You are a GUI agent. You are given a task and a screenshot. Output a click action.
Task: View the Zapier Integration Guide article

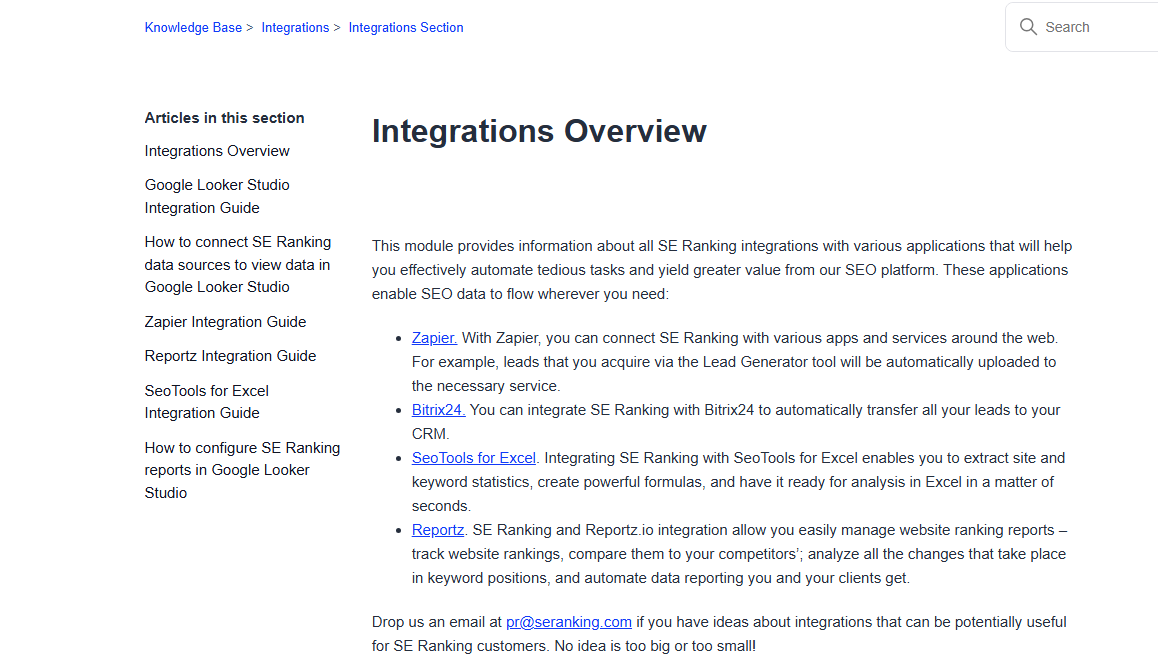225,321
